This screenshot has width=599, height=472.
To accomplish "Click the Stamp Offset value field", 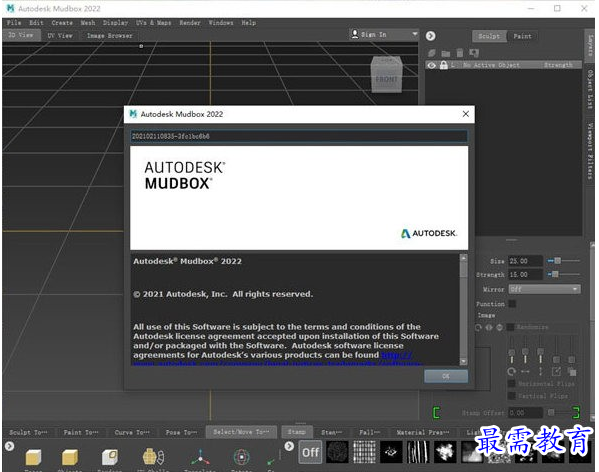I will tap(525, 413).
